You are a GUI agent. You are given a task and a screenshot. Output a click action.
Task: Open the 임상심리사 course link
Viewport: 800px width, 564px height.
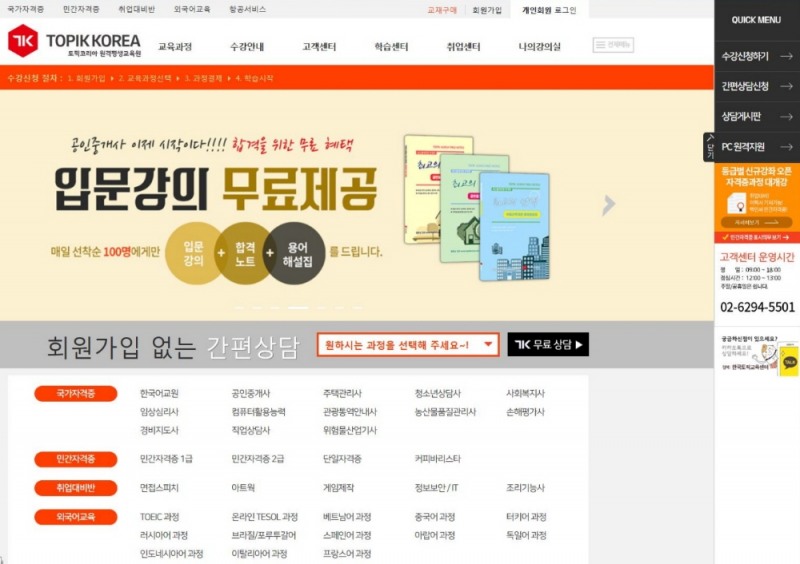click(159, 412)
